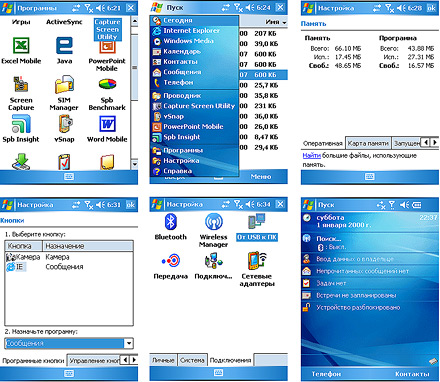The image size is (440, 382).
Task: Switch to Оперативная memory tab
Action: pos(323,143)
